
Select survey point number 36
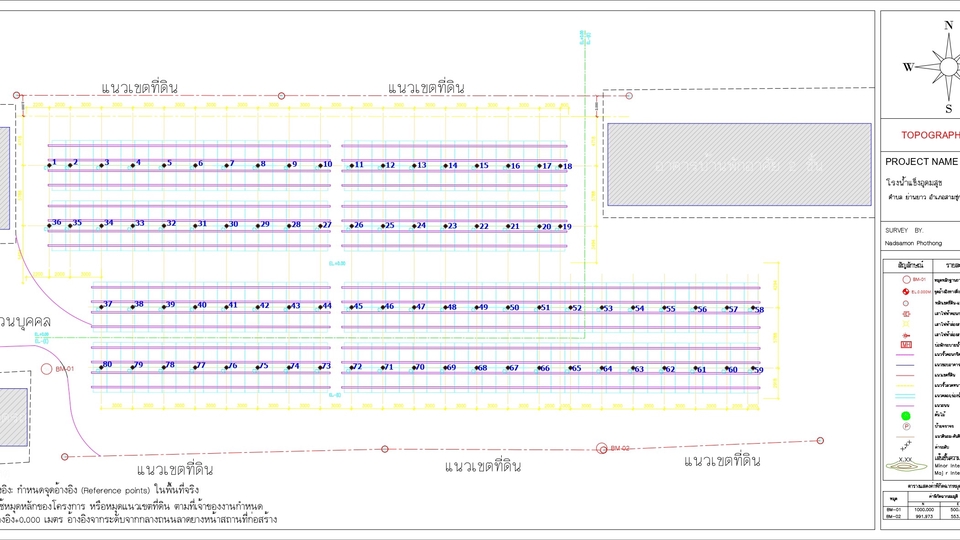click(54, 224)
